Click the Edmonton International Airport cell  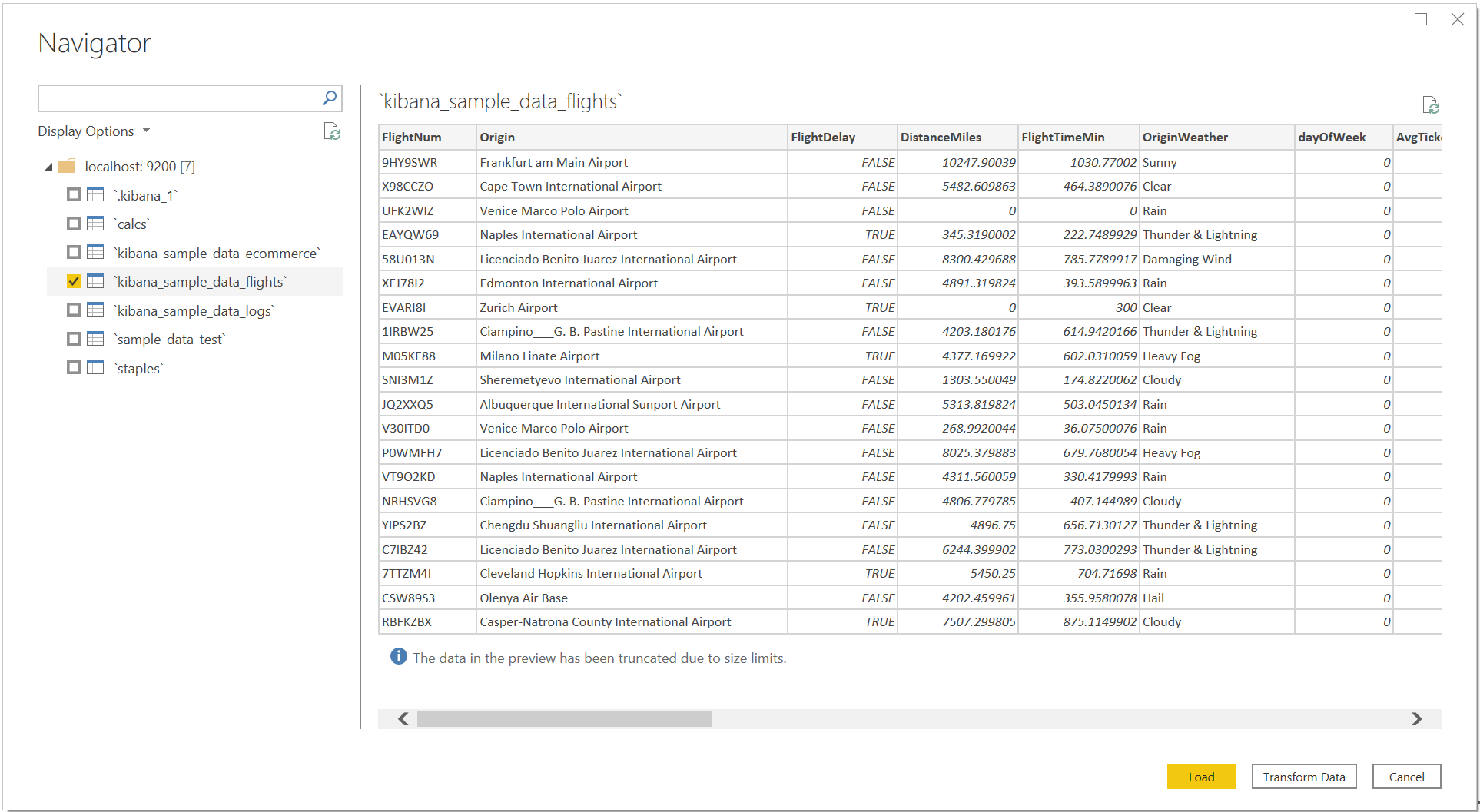point(632,283)
